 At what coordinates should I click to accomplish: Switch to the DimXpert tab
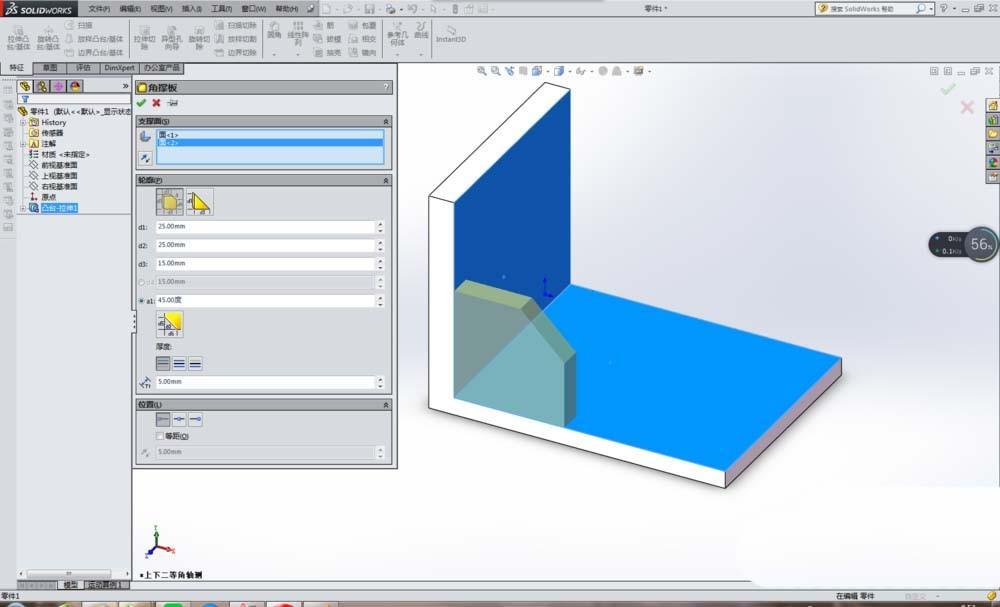(x=119, y=69)
